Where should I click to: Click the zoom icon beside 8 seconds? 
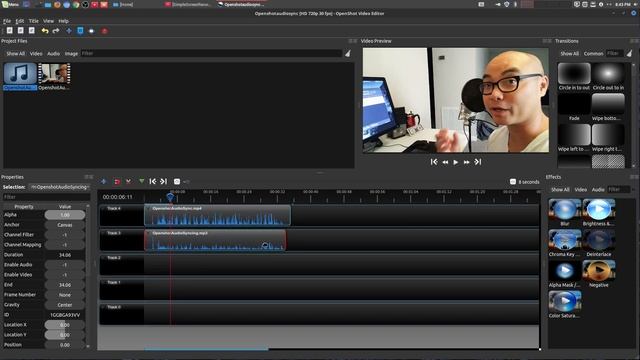513,182
